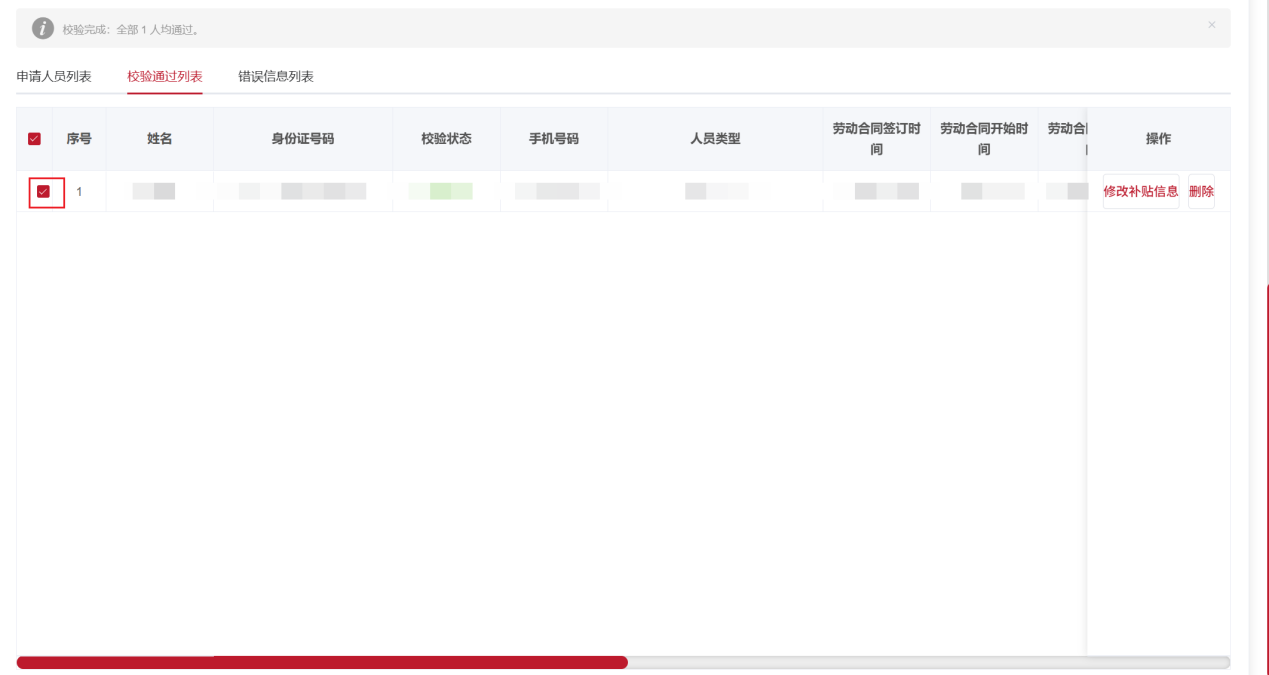Click the 删除 button for row 1
The width and height of the screenshot is (1269, 675).
(1201, 191)
